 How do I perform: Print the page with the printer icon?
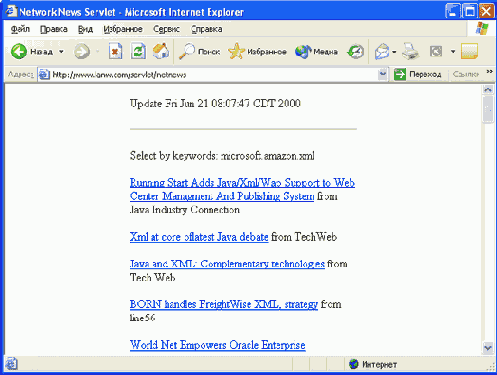(410, 52)
